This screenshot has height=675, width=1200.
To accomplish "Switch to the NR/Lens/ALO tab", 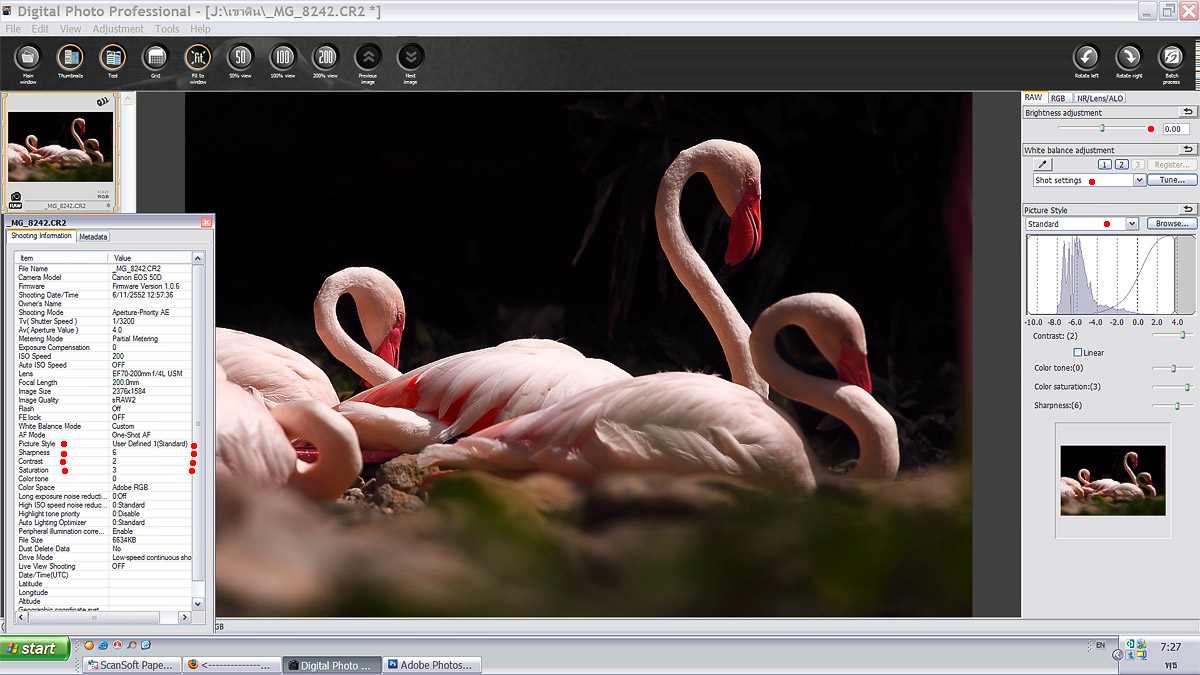I will coord(1100,98).
